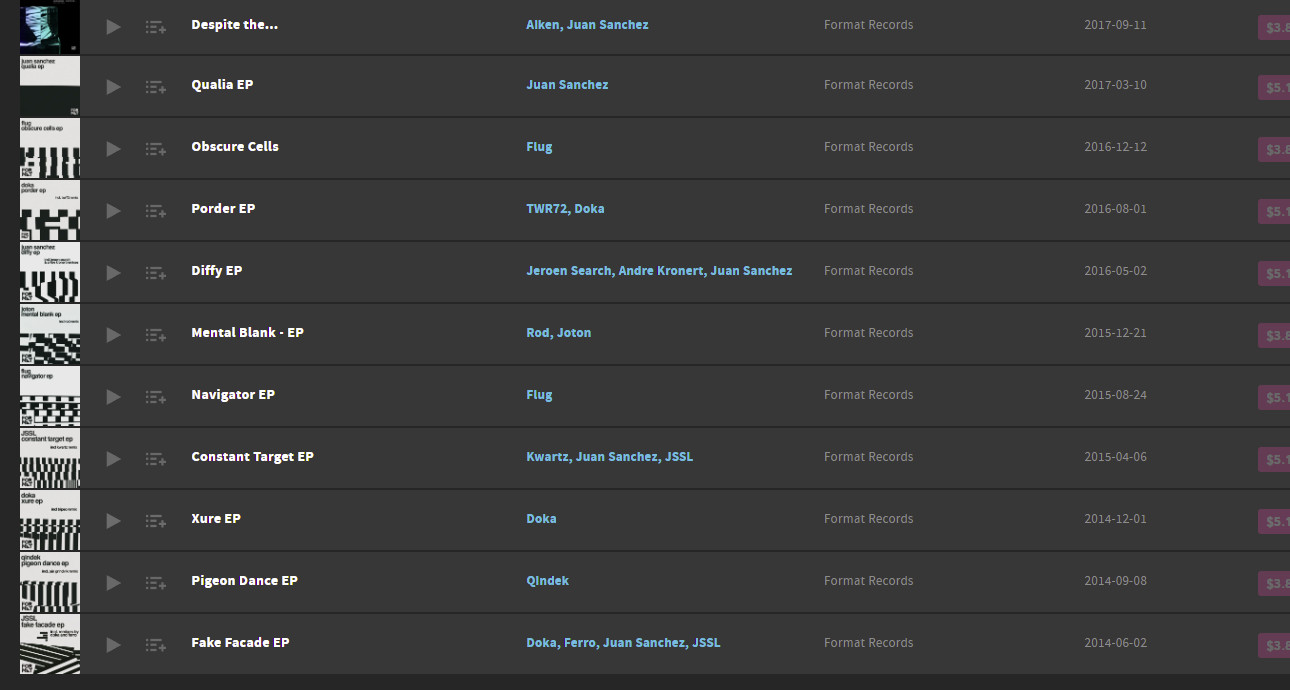Play the Fake Facade EP release
This screenshot has height=690, width=1290.
pos(113,645)
